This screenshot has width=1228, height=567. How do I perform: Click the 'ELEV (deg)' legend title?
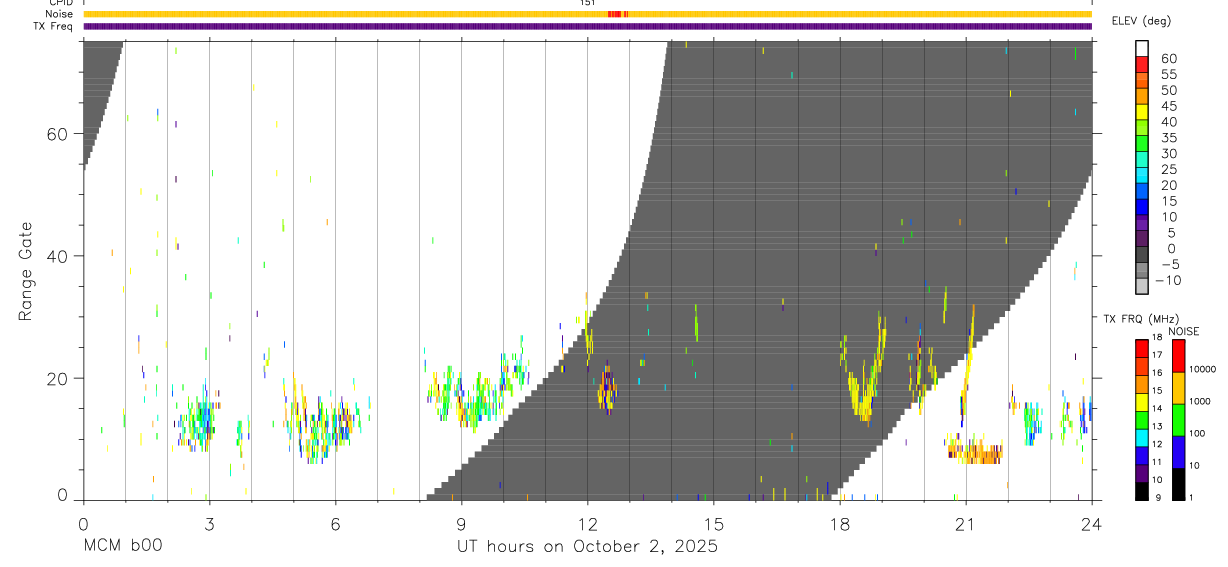coord(1142,21)
